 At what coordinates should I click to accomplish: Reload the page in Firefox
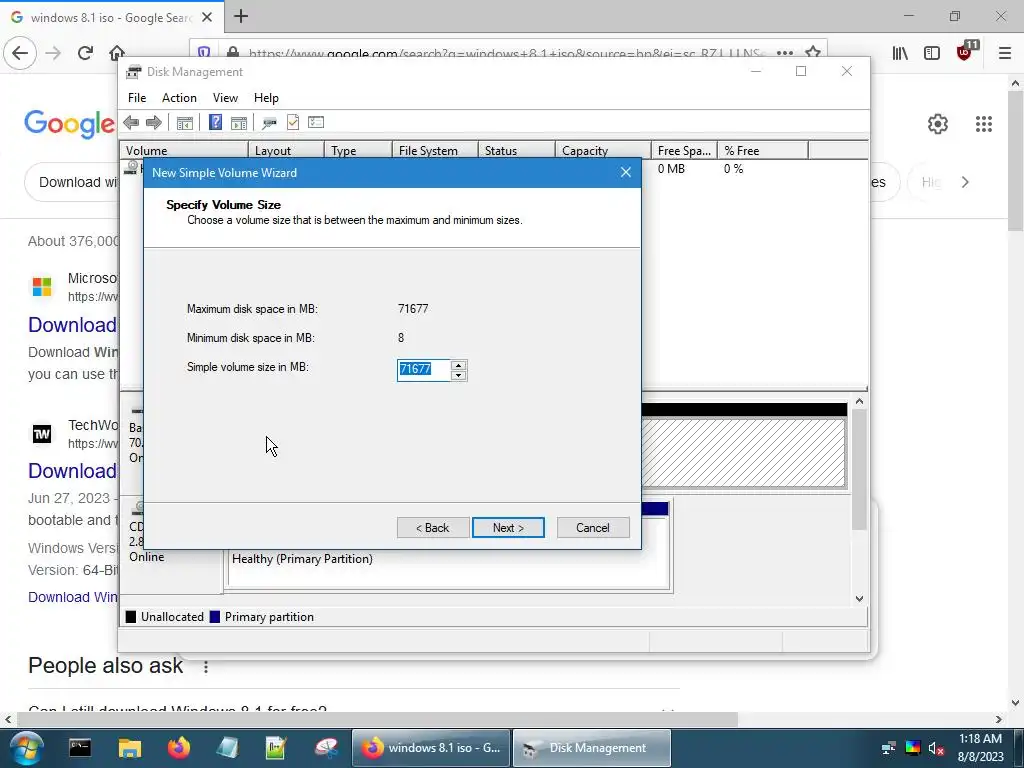(85, 53)
